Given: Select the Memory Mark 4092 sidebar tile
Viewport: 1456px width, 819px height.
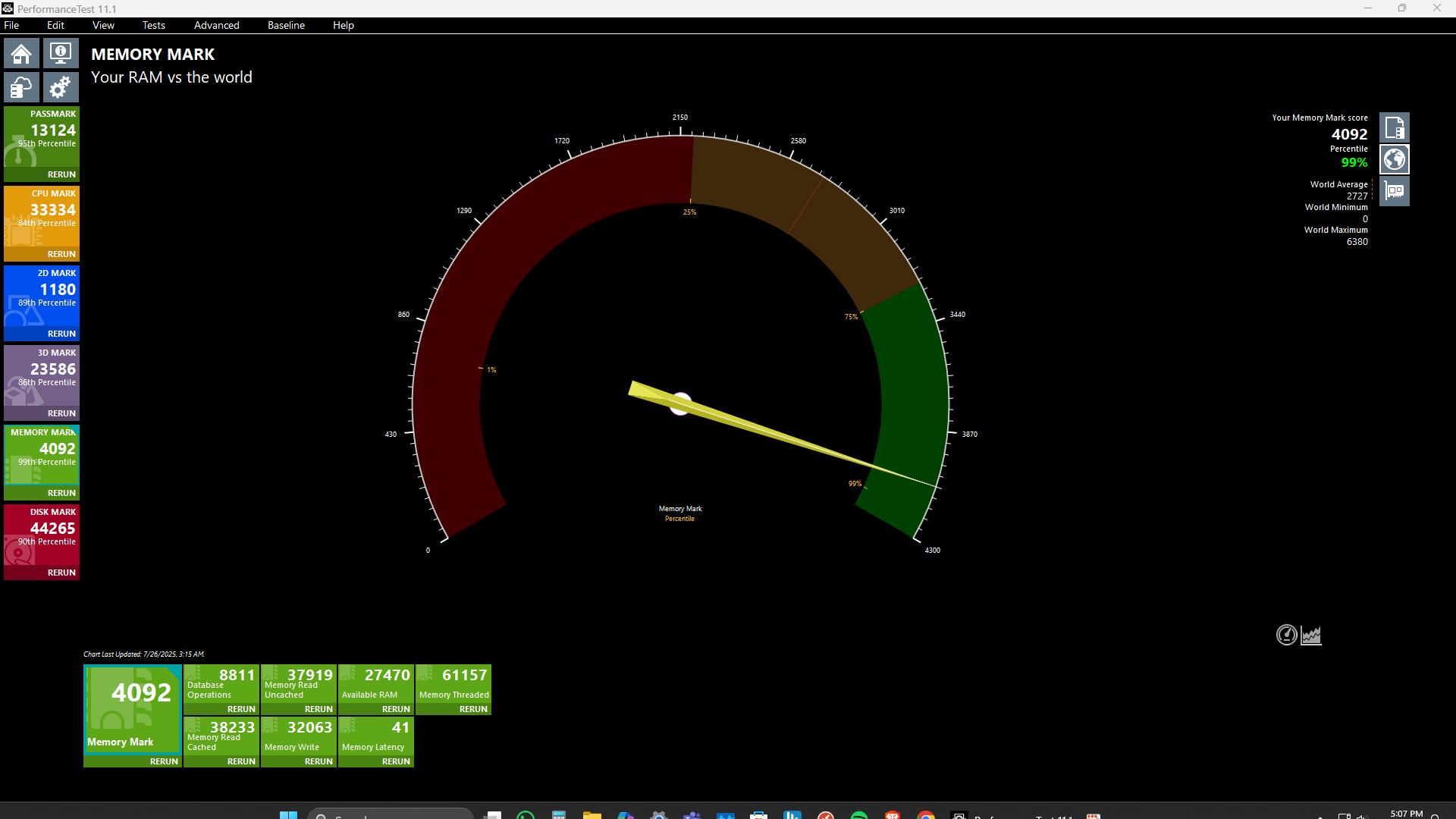Looking at the screenshot, I should tap(42, 456).
